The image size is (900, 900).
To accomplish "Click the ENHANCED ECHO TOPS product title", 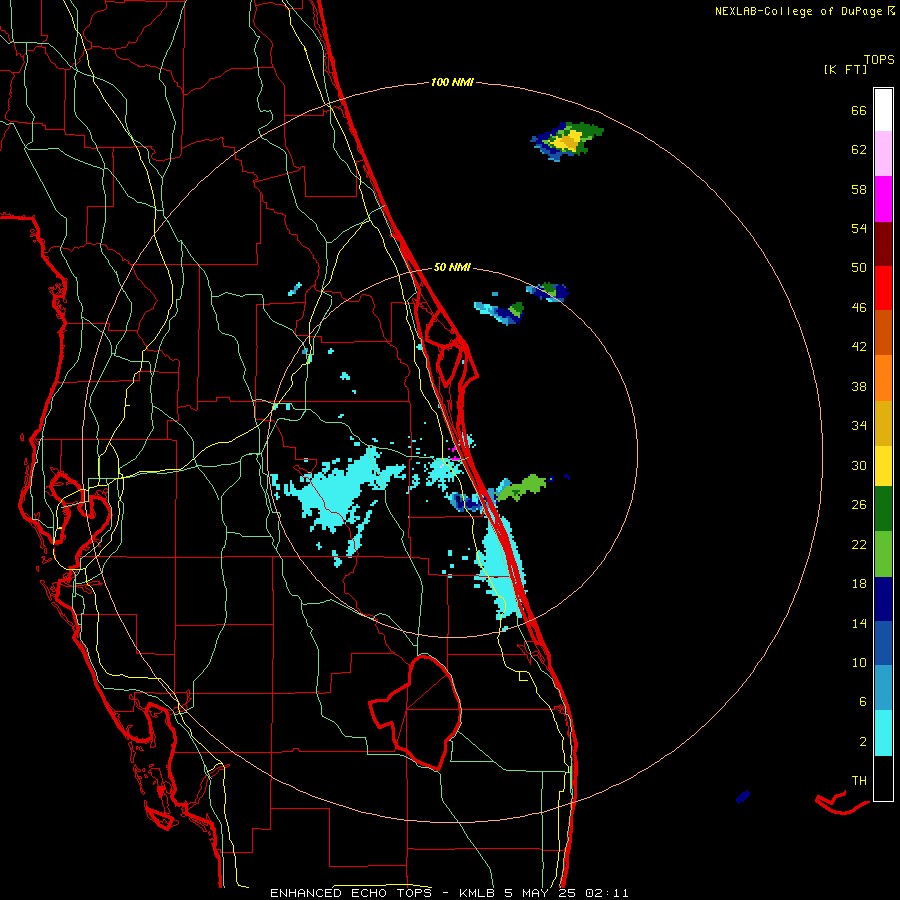I will (x=351, y=893).
